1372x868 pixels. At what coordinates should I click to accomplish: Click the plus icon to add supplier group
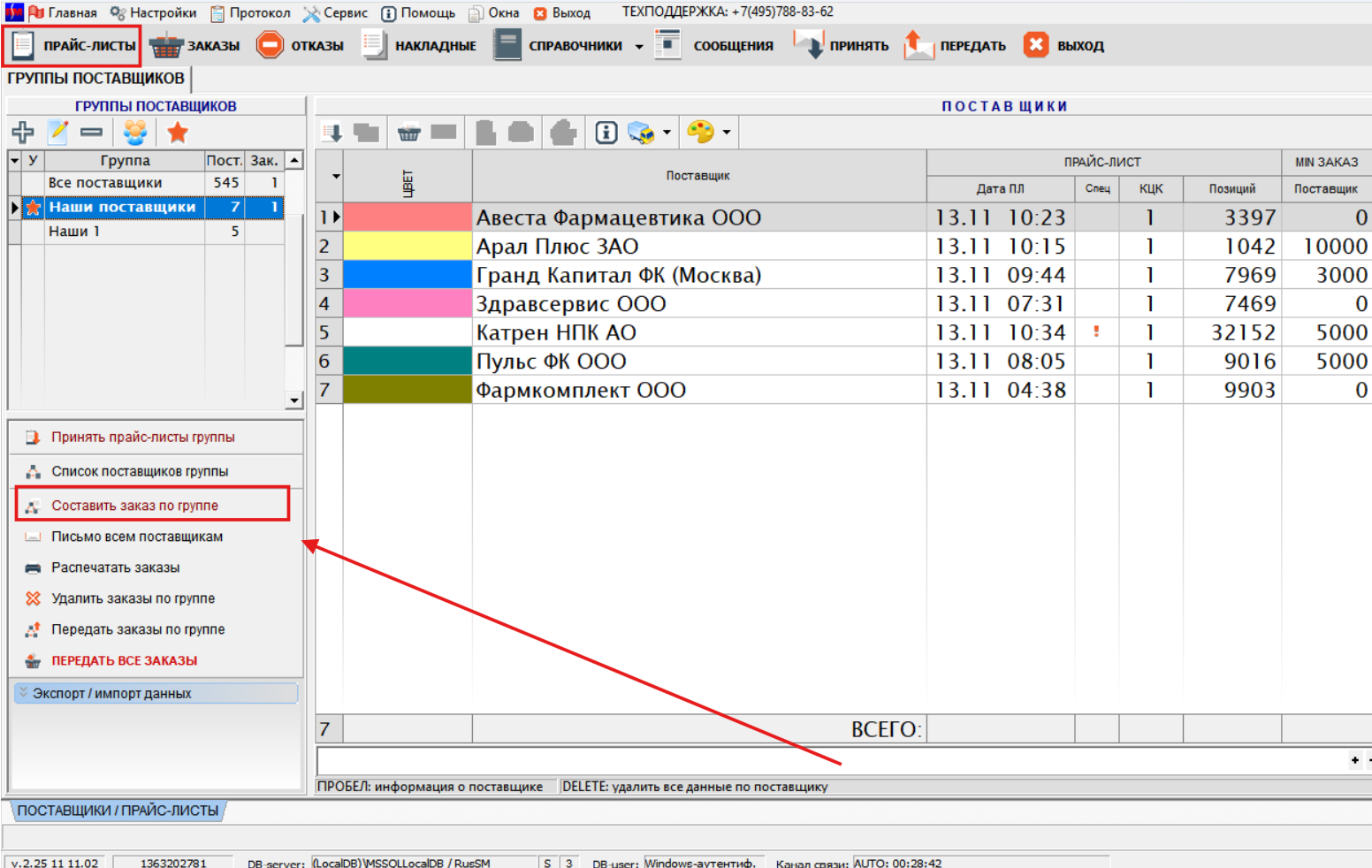click(23, 133)
